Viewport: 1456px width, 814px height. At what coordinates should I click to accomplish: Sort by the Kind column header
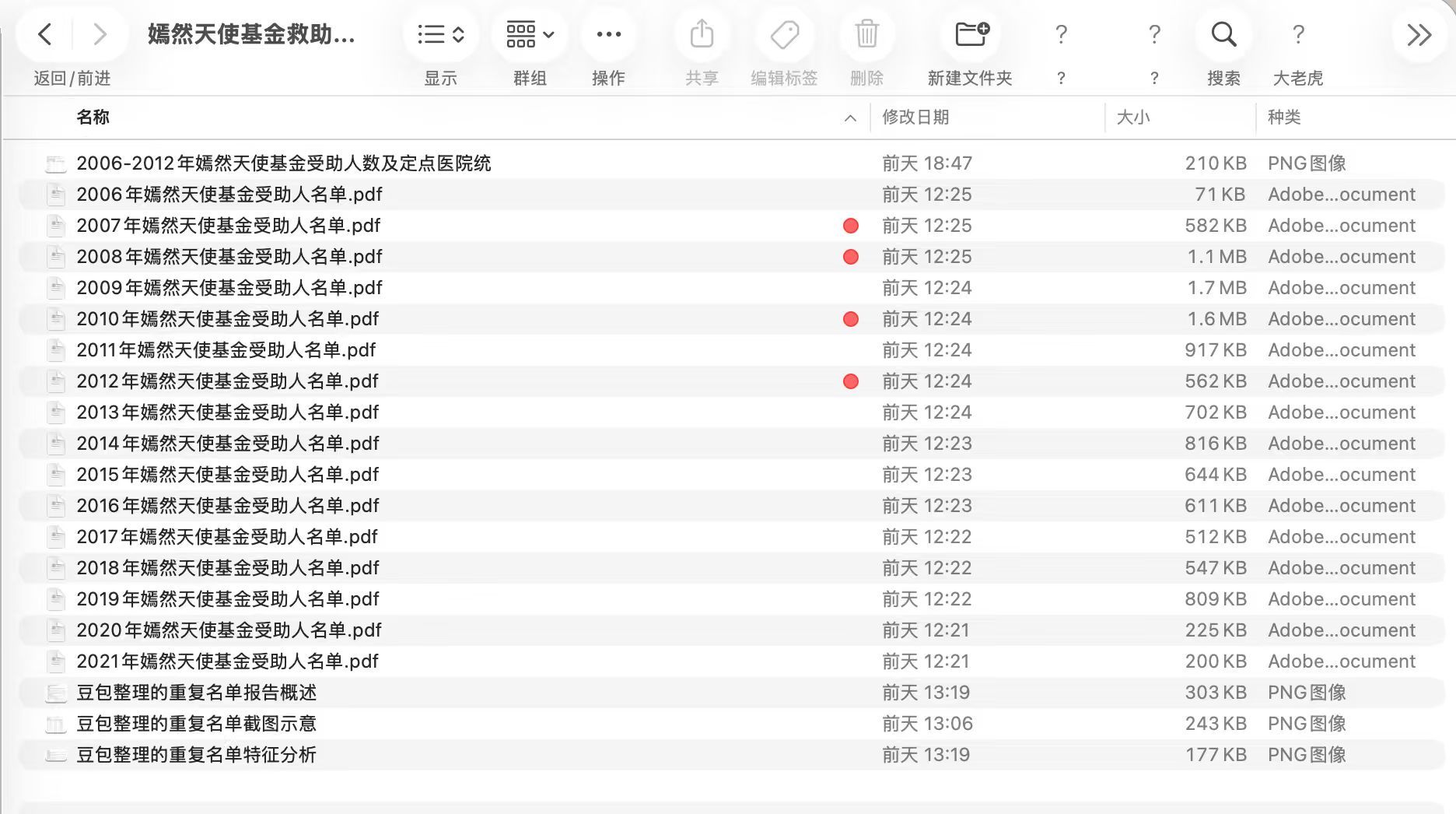tap(1284, 118)
